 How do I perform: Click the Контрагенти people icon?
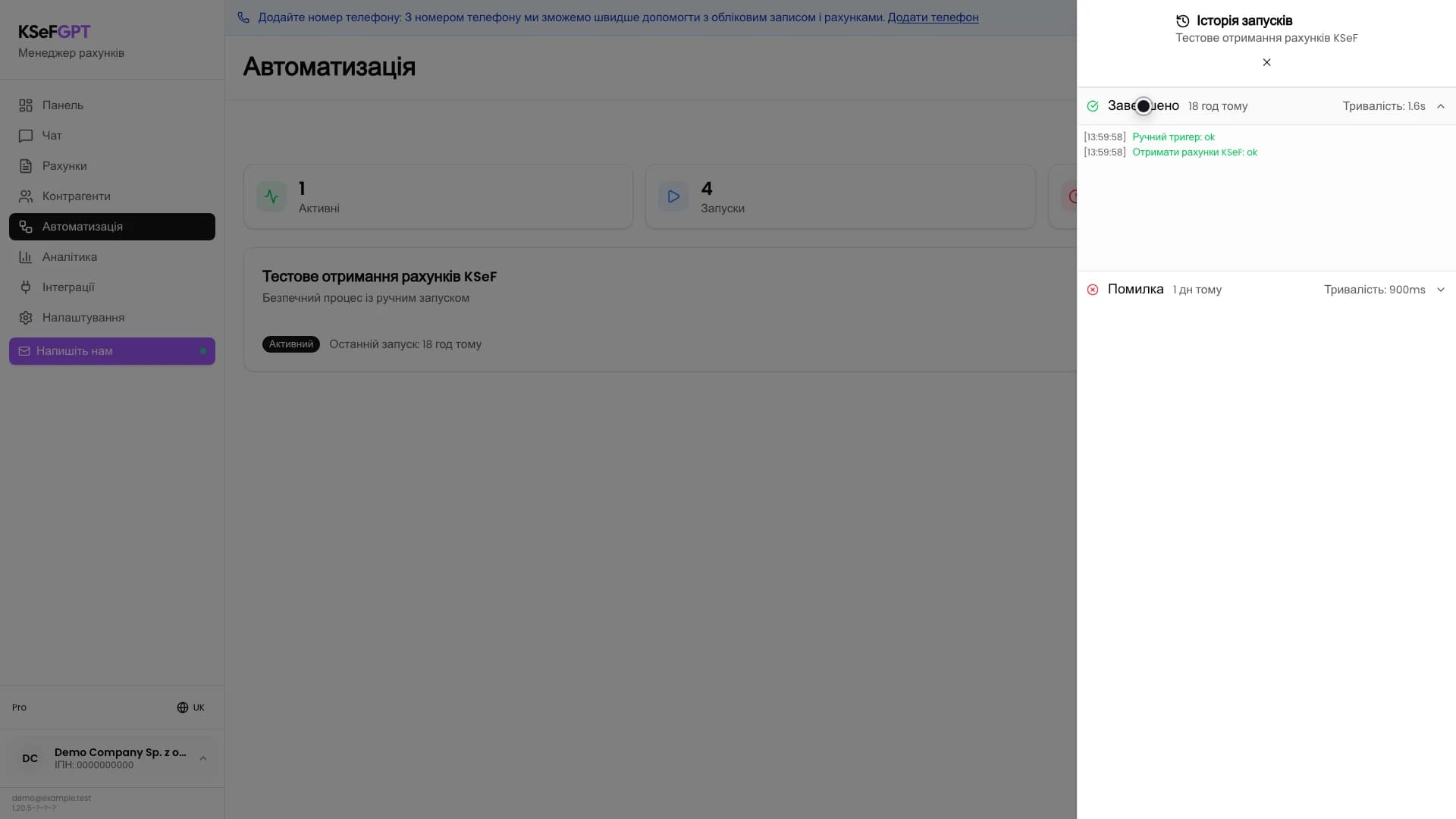click(26, 196)
